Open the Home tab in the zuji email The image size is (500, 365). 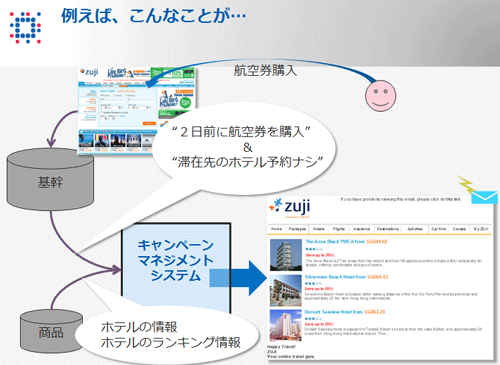coord(276,229)
